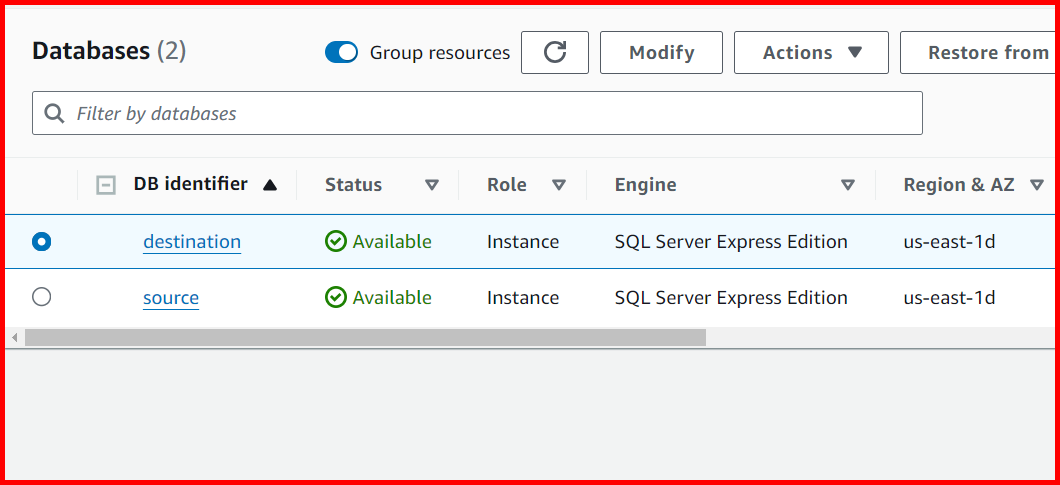Toggle the Group resources switch

(x=341, y=52)
